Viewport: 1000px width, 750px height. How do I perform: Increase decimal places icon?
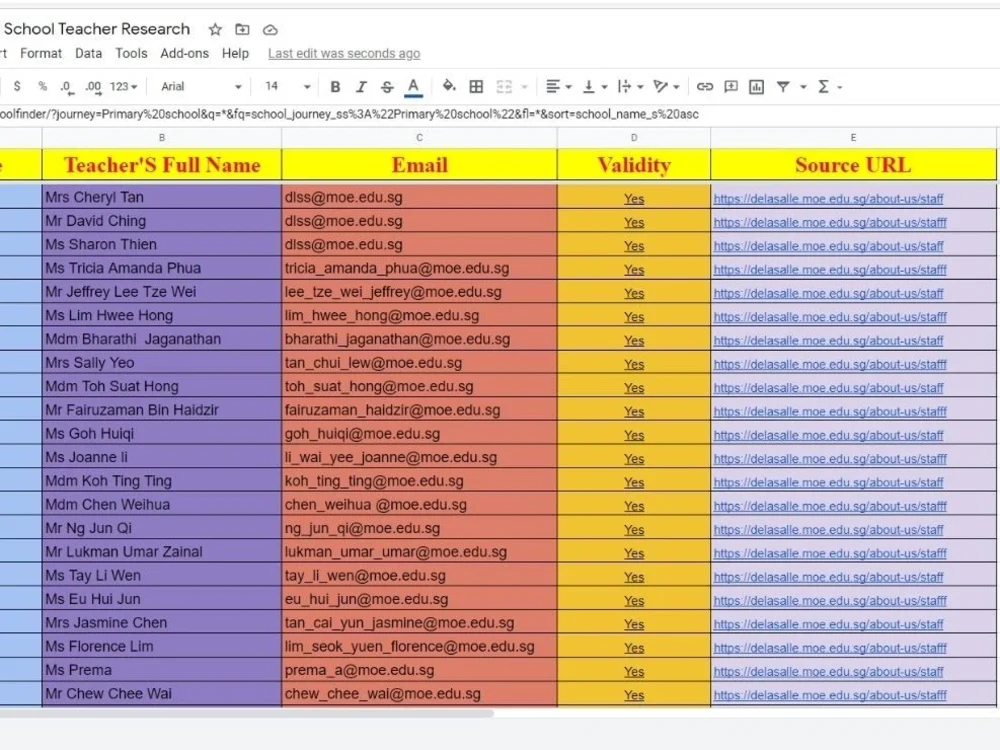click(x=93, y=87)
